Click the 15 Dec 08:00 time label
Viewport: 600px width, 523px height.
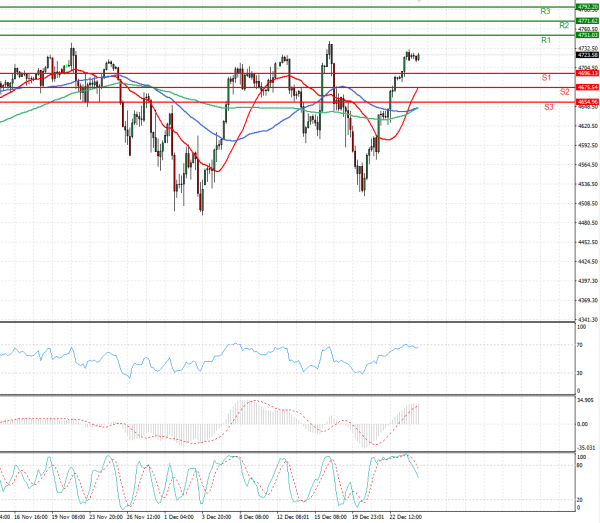pyautogui.click(x=330, y=517)
